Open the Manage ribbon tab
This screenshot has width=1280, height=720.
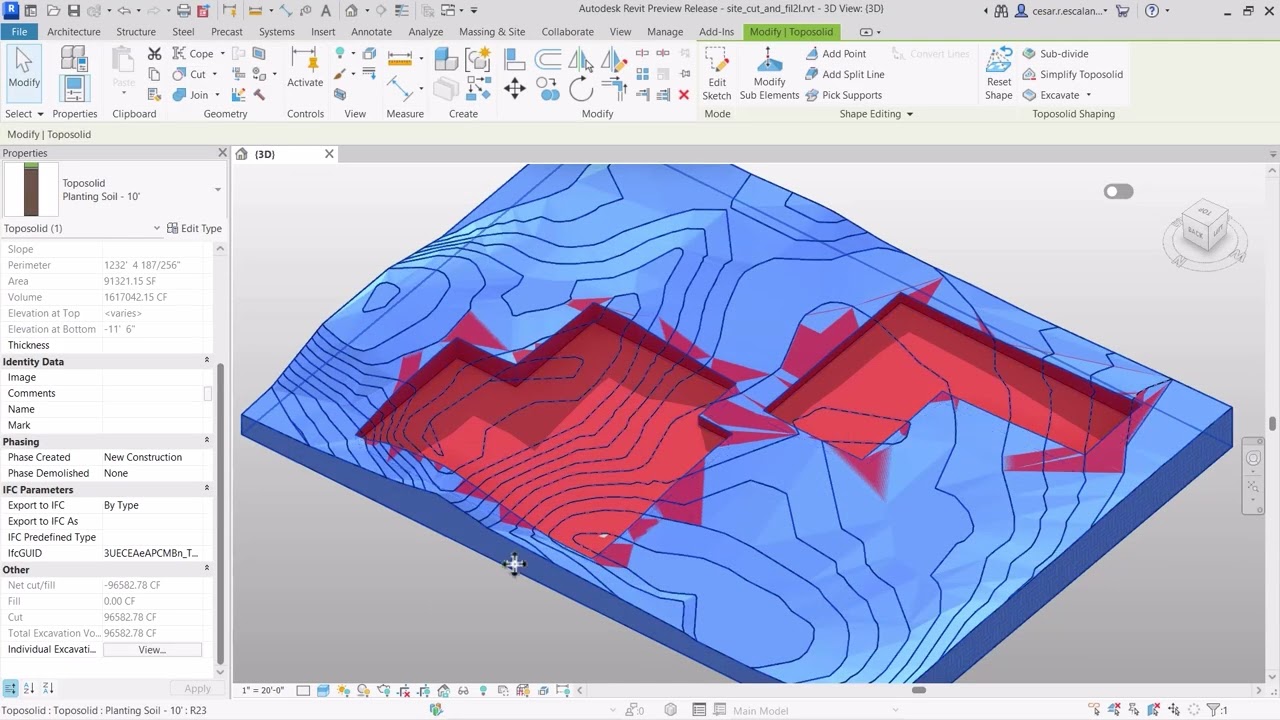tap(665, 31)
